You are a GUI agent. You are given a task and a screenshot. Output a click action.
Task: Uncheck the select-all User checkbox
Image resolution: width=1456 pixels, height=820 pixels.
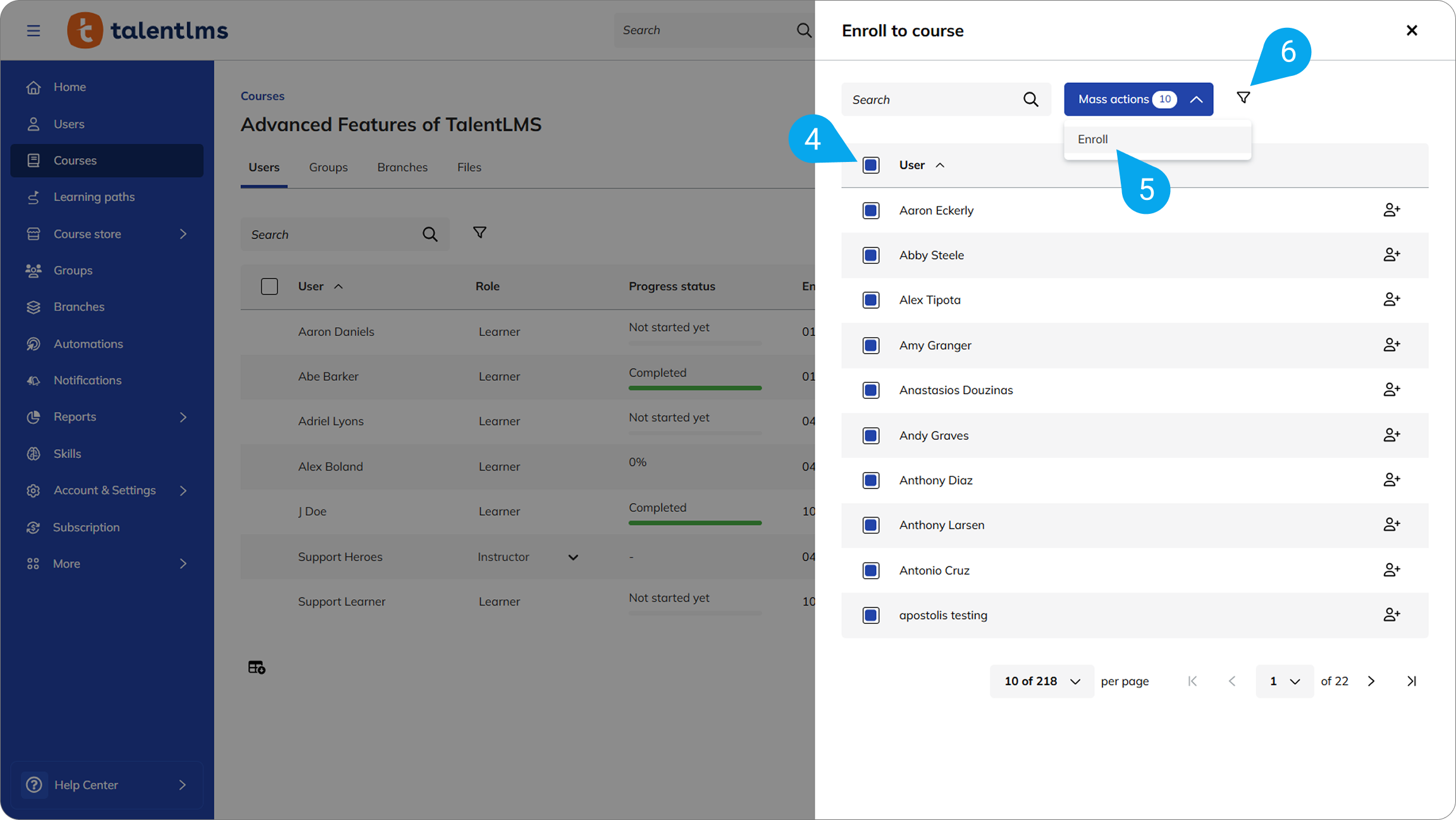(x=871, y=165)
